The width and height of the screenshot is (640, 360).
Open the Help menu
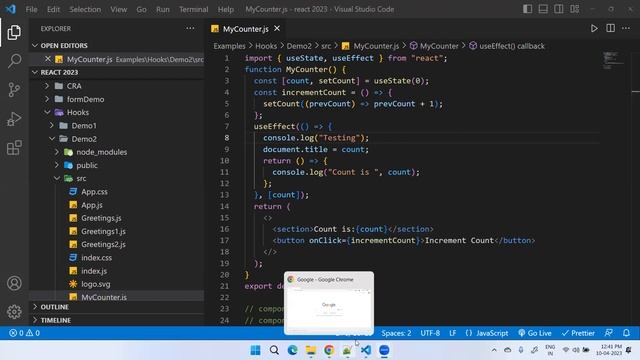(x=226, y=9)
